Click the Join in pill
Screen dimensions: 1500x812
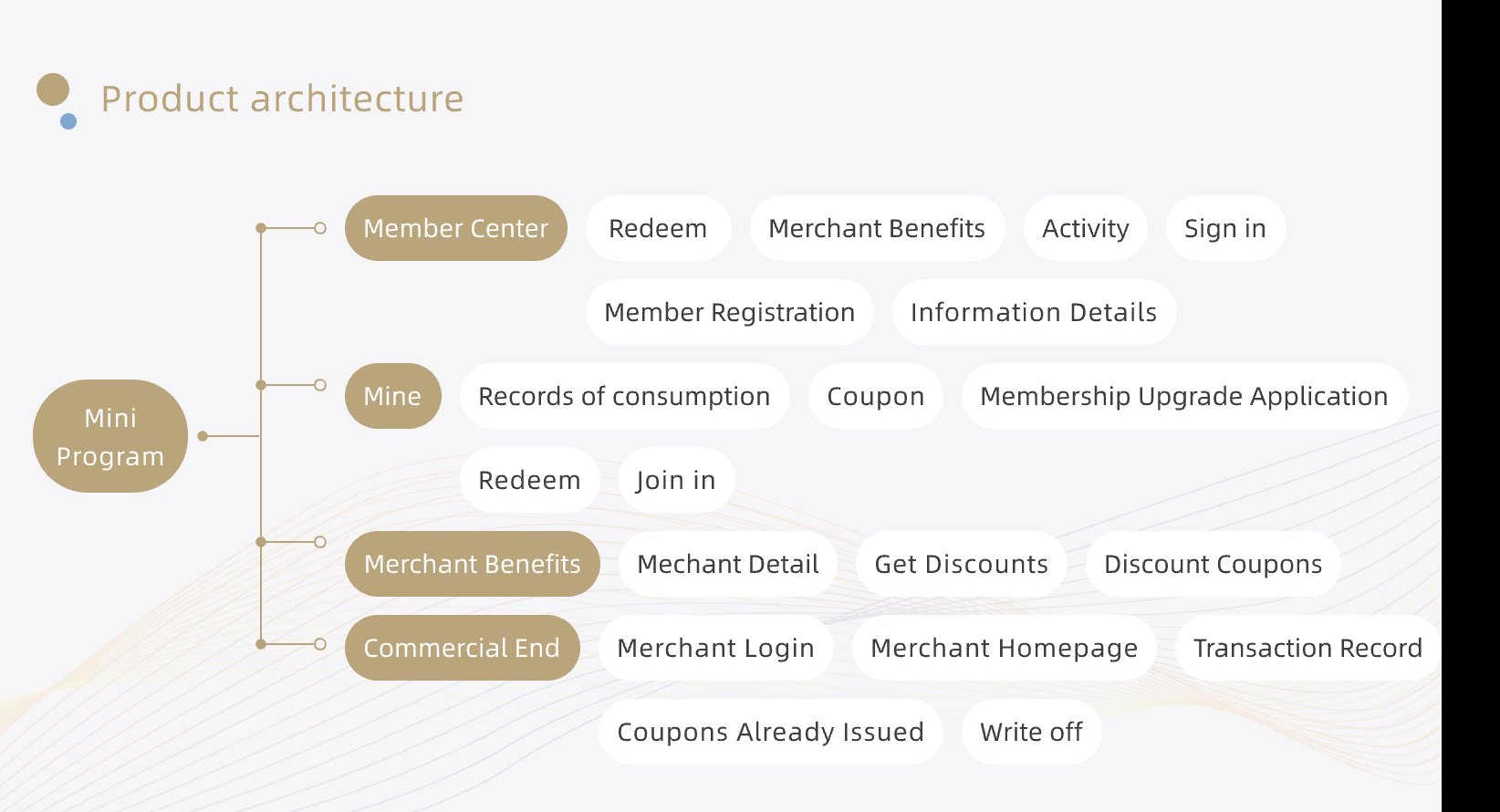(675, 480)
